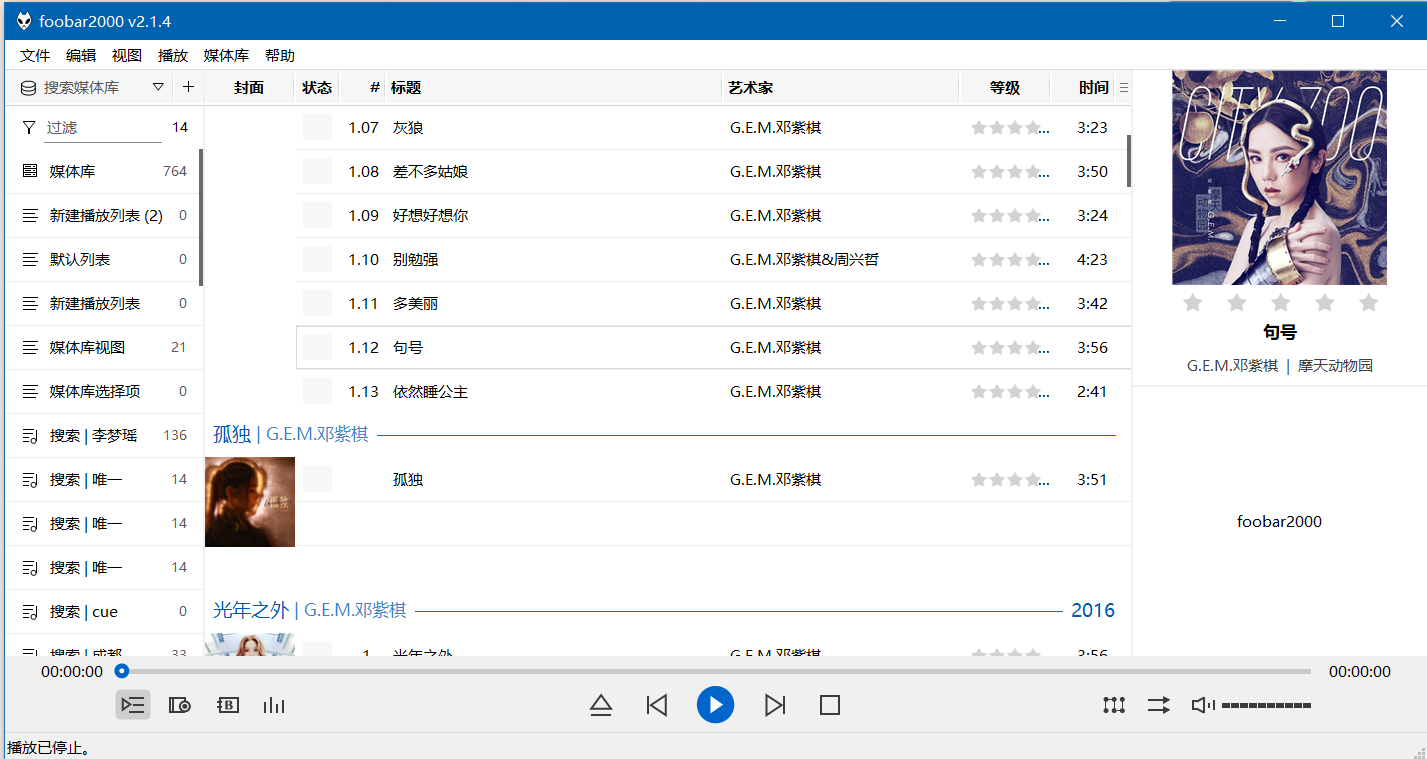Select the 媒体库 library icon in sidebar
1427x759 pixels.
[x=30, y=171]
